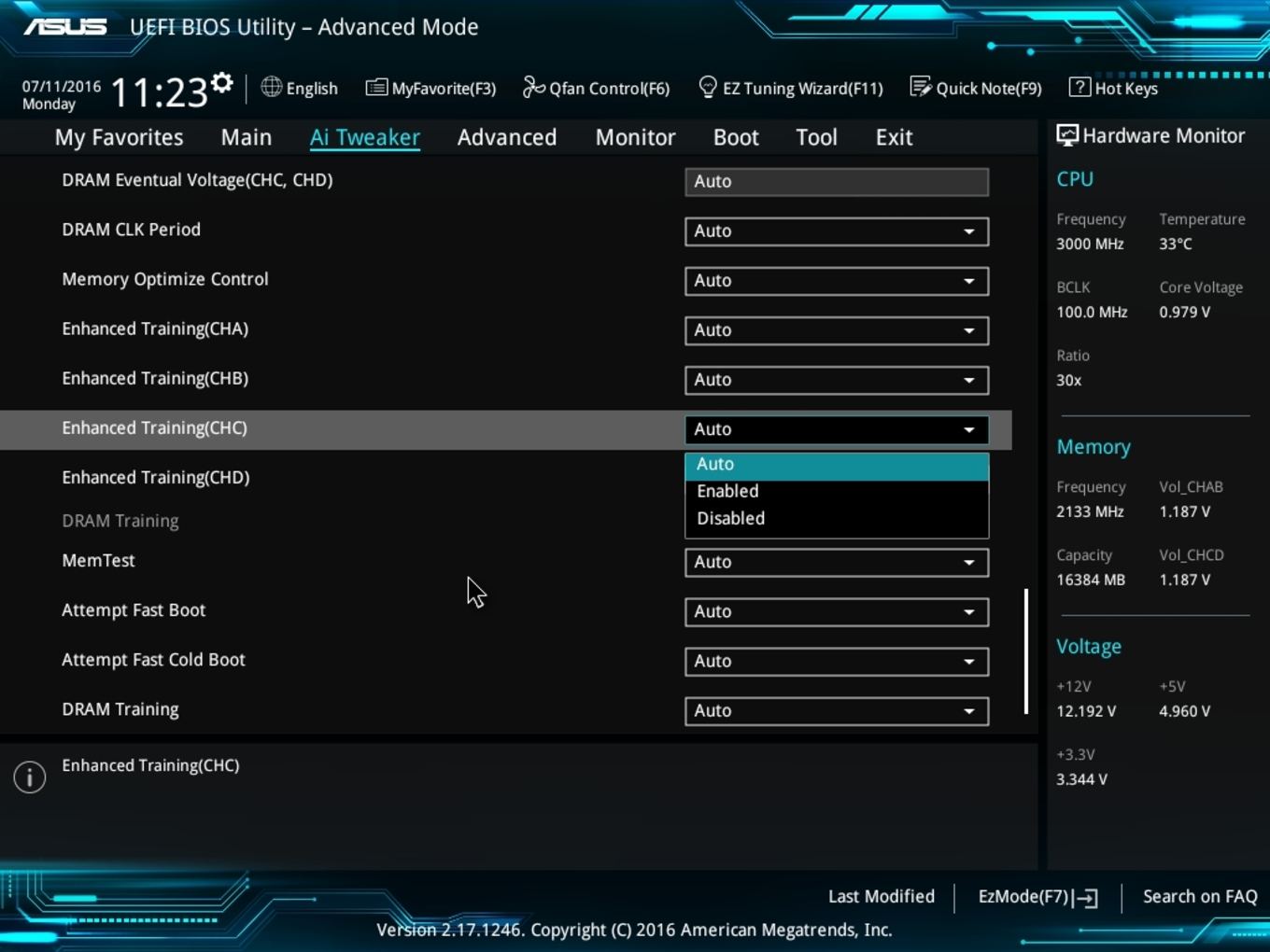Click the 2133 MHz memory frequency value
The width and height of the screenshot is (1270, 952).
click(x=1090, y=511)
